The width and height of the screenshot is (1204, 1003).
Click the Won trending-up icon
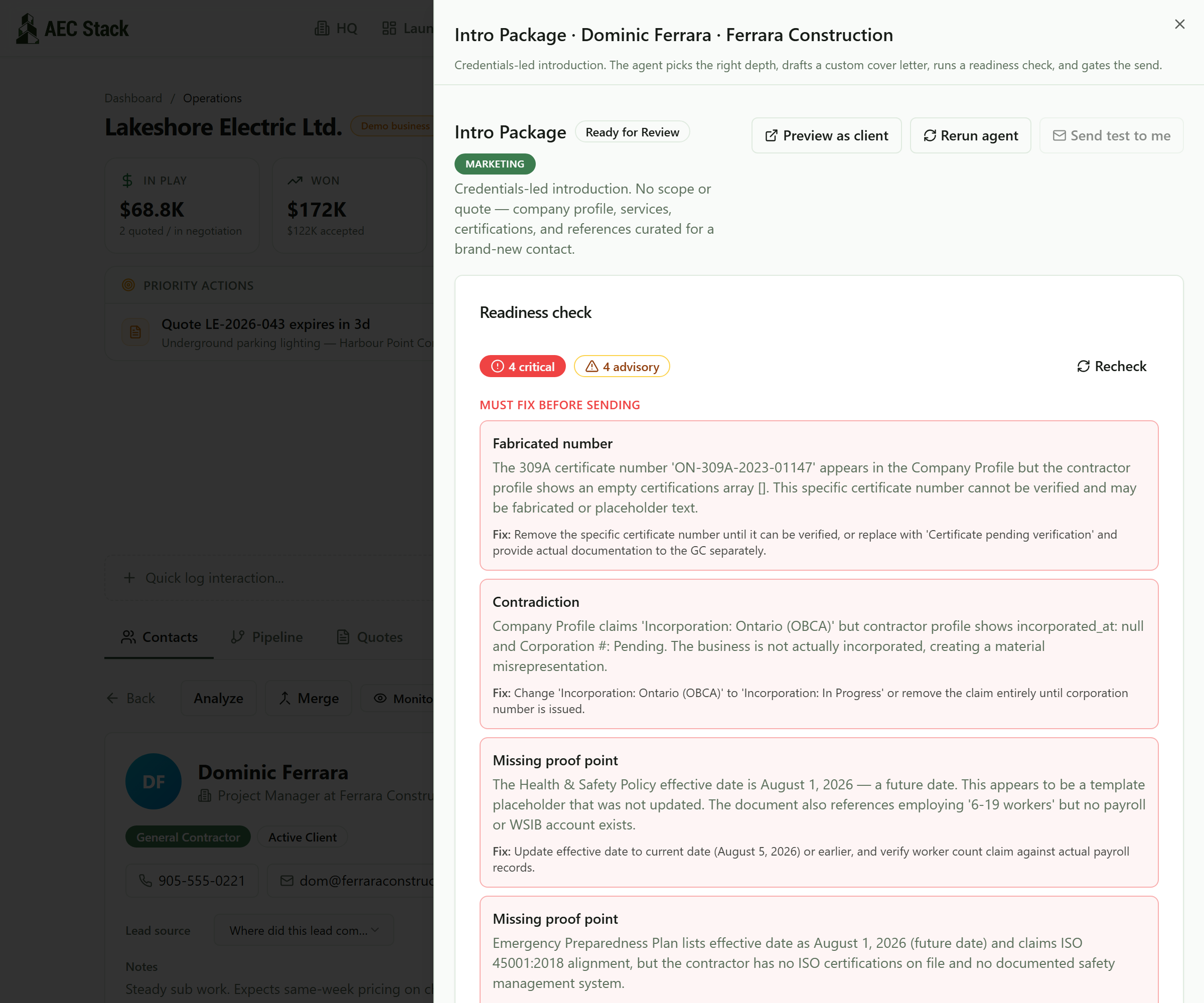294,181
